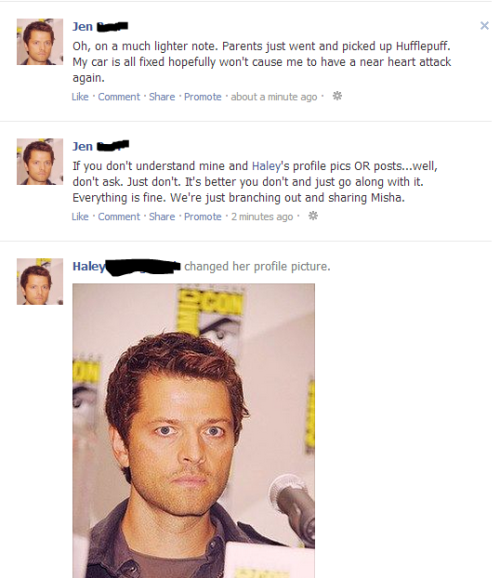Like the sharing Misha post

(x=80, y=216)
